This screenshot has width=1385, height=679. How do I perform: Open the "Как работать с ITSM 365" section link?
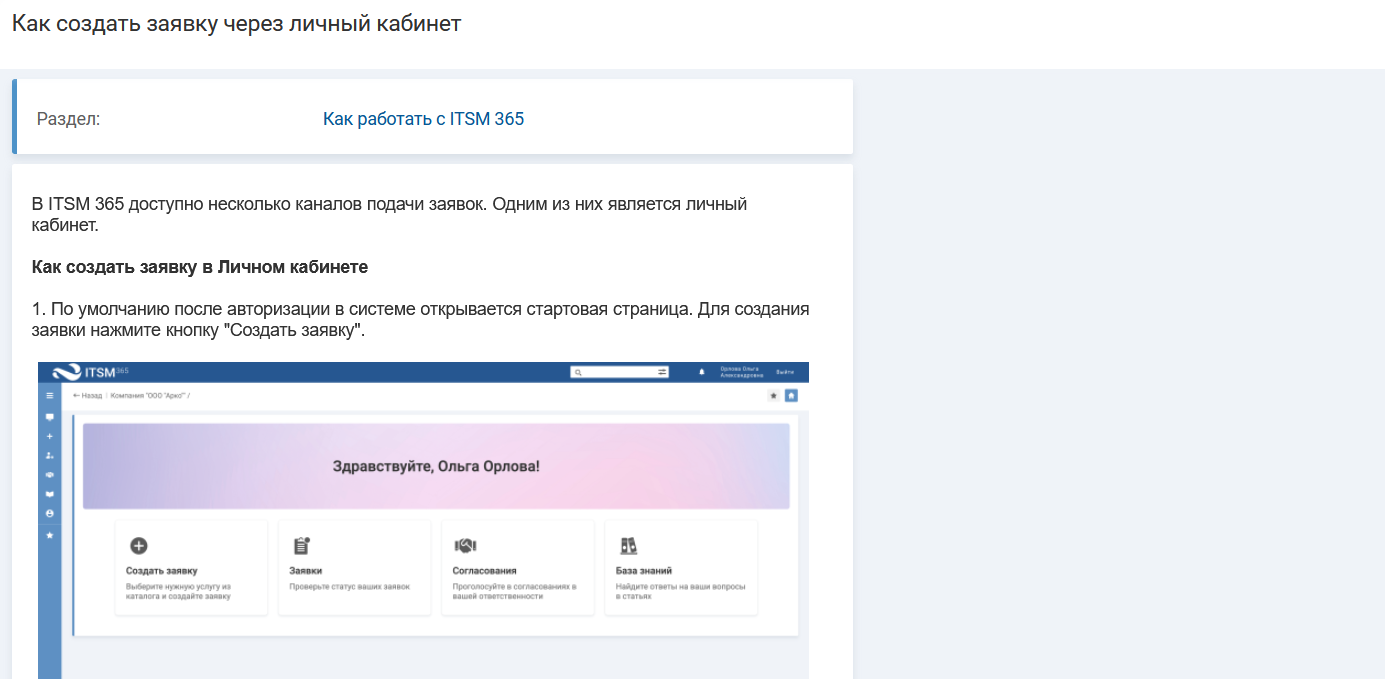click(x=423, y=119)
